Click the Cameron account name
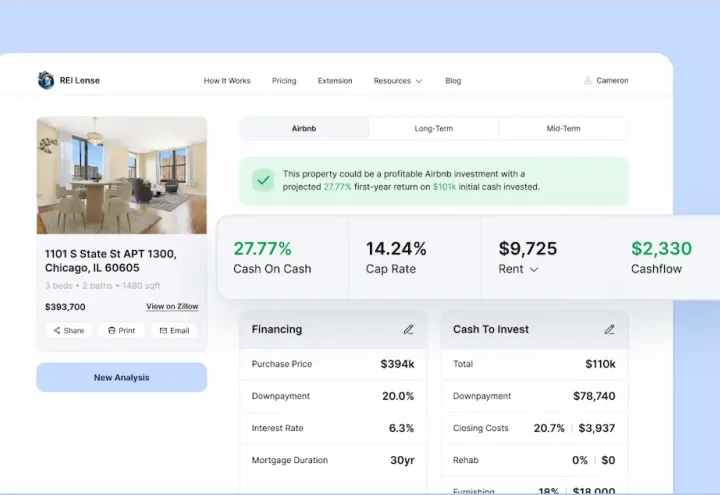 pos(612,80)
